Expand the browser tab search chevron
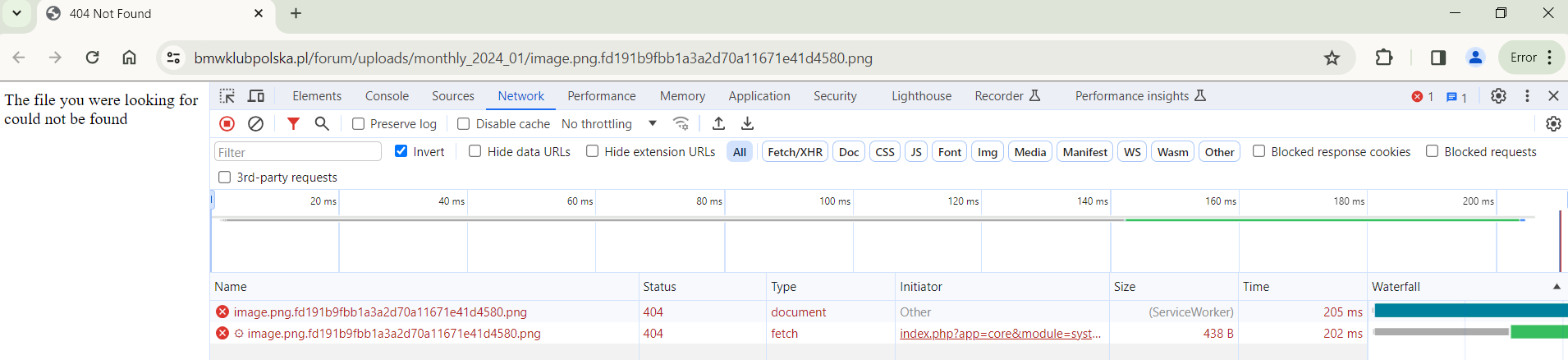1568x360 pixels. pos(16,13)
